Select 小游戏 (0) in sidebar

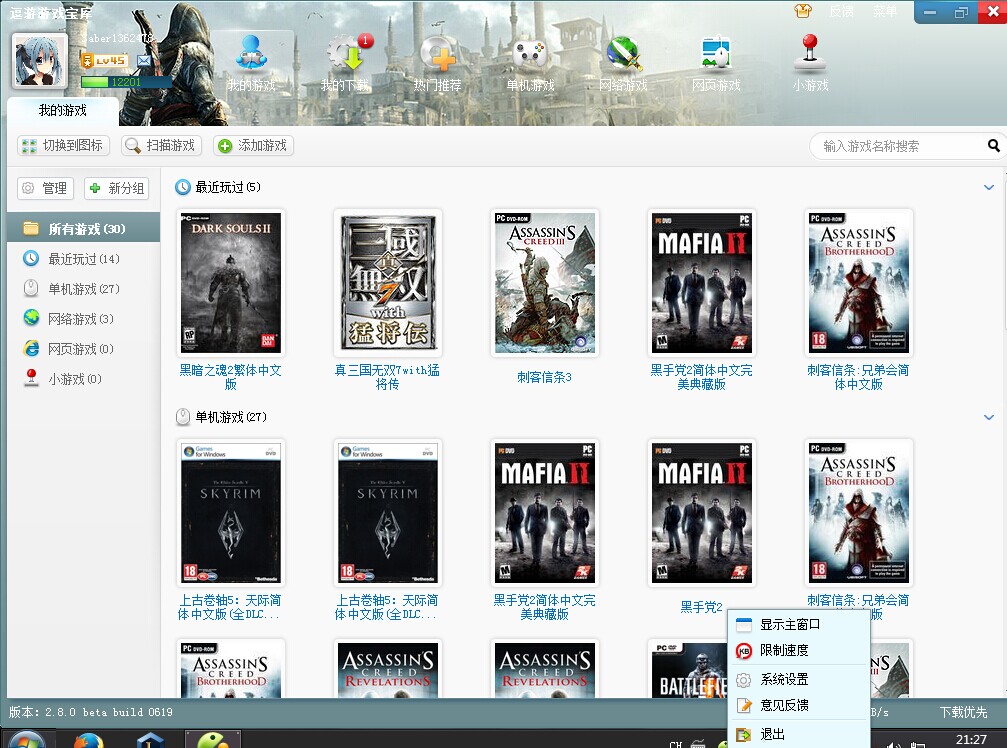point(83,379)
